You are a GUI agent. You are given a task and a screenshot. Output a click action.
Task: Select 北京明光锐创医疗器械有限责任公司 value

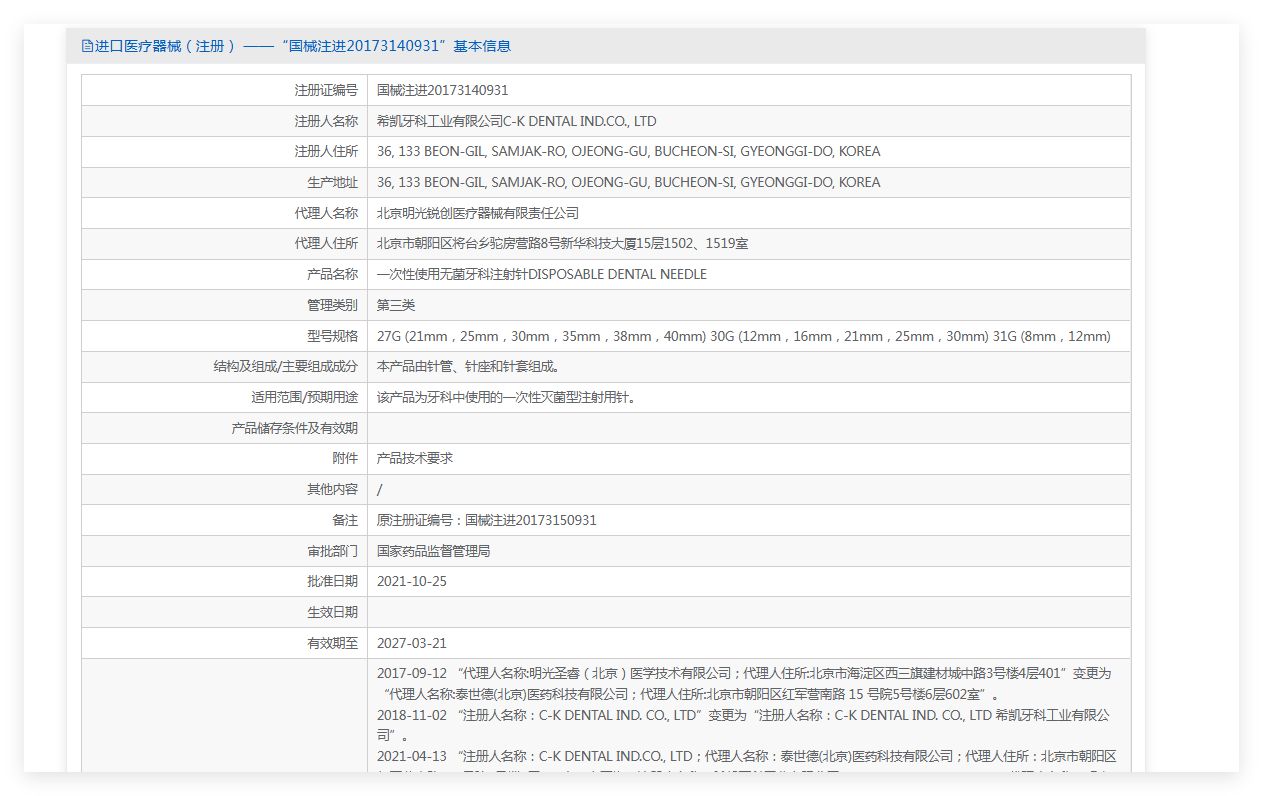478,213
